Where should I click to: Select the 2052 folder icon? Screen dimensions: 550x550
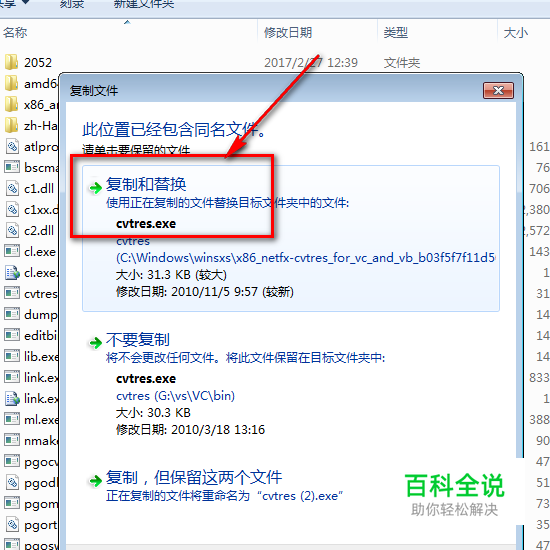point(12,62)
